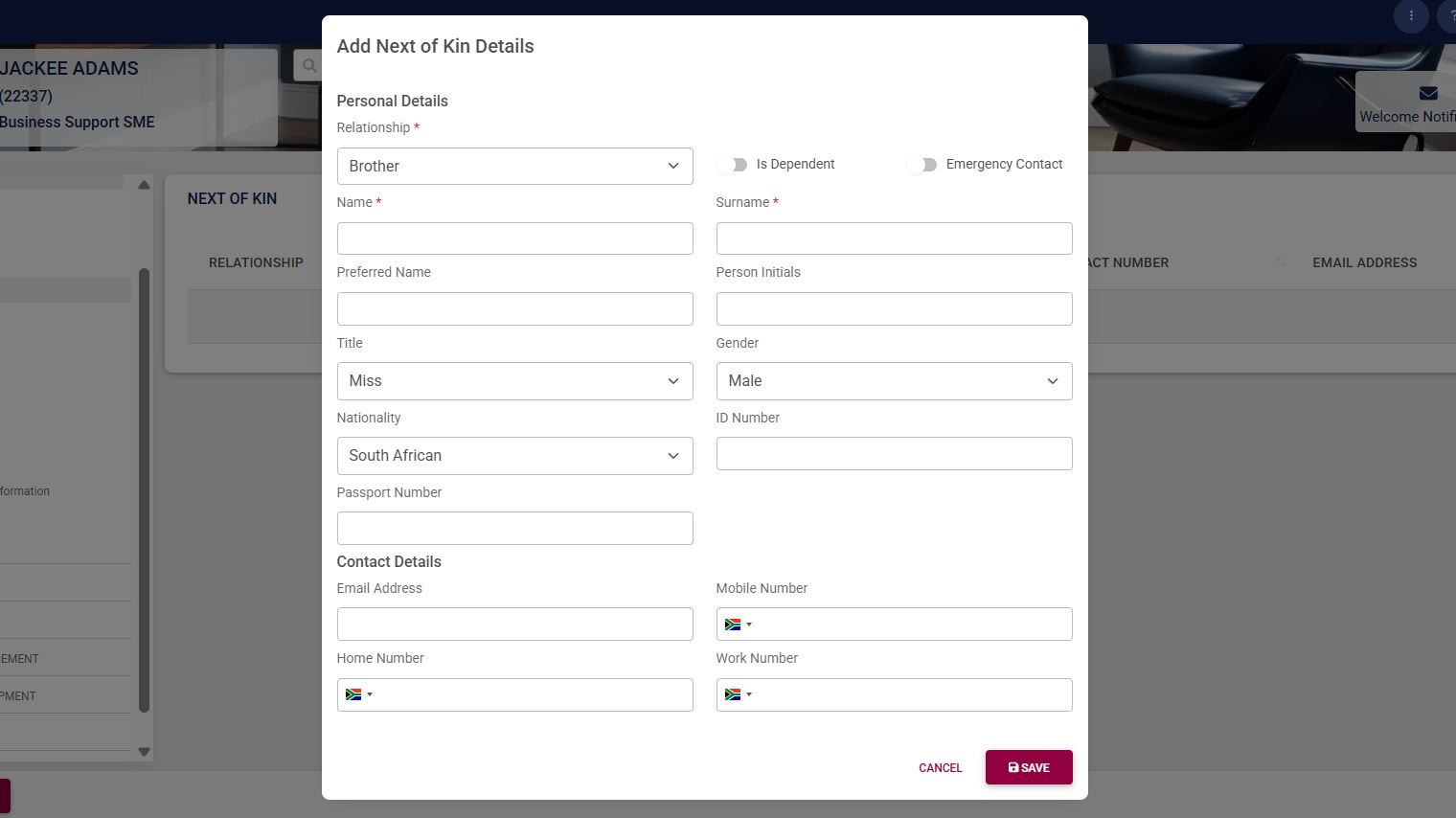Open the Gender dropdown showing Male
Image resolution: width=1456 pixels, height=818 pixels.
[x=894, y=381]
